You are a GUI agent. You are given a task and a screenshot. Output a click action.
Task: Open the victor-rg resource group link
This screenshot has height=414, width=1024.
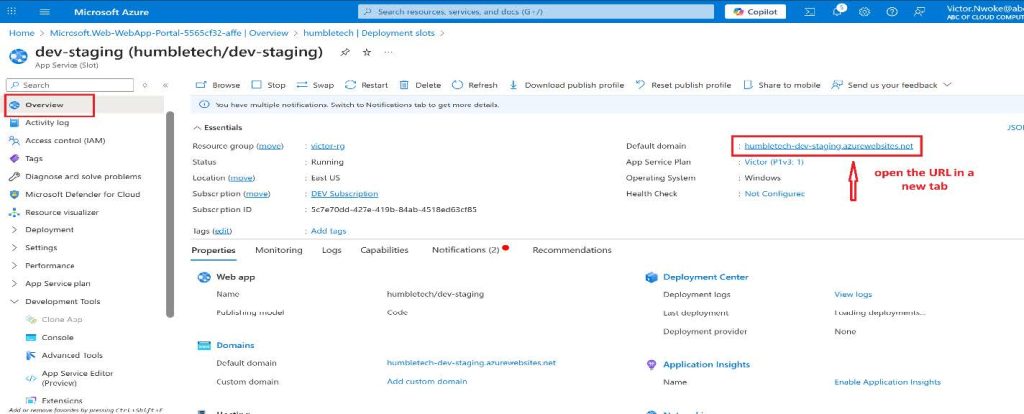point(327,146)
